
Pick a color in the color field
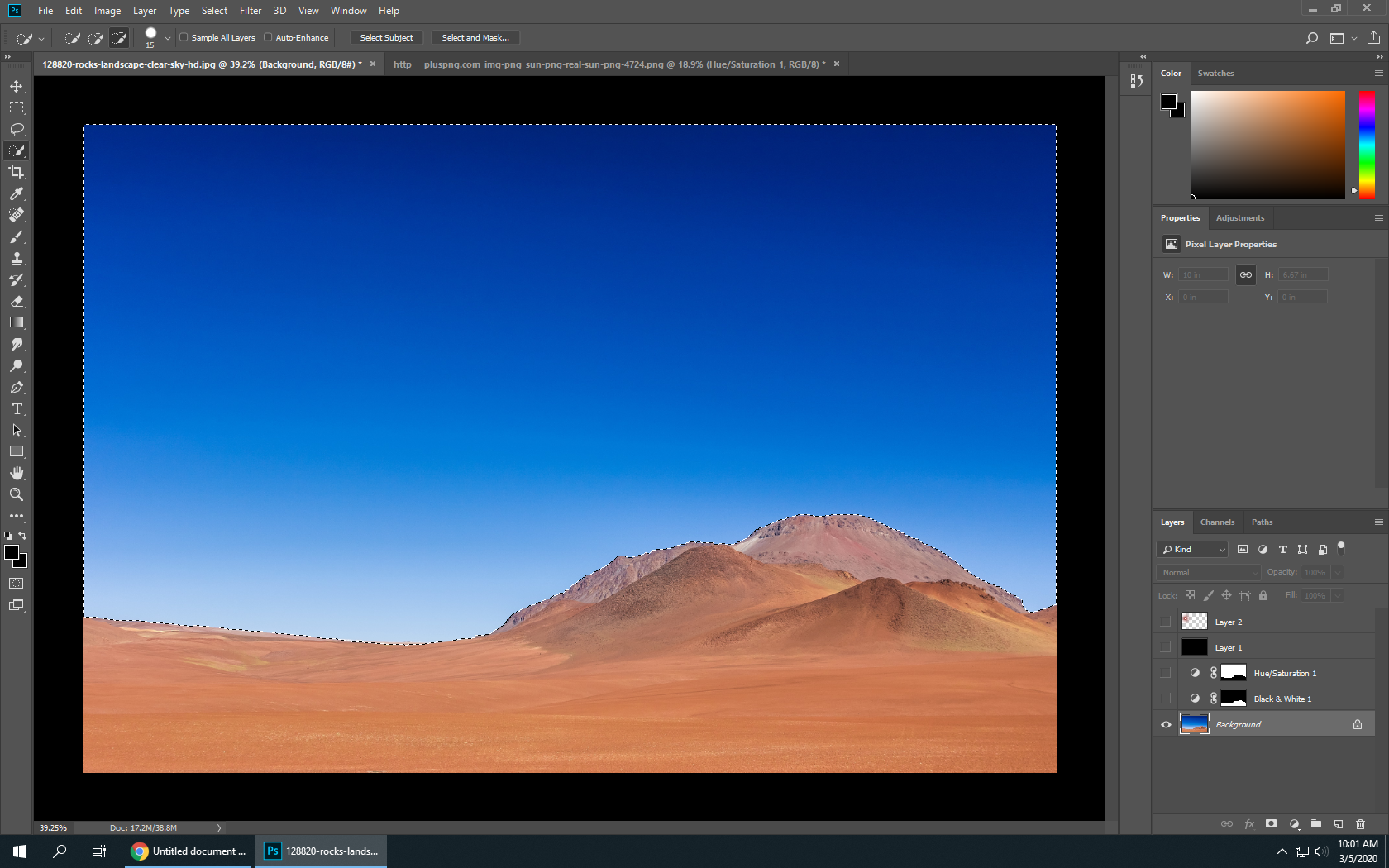pyautogui.click(x=1267, y=145)
